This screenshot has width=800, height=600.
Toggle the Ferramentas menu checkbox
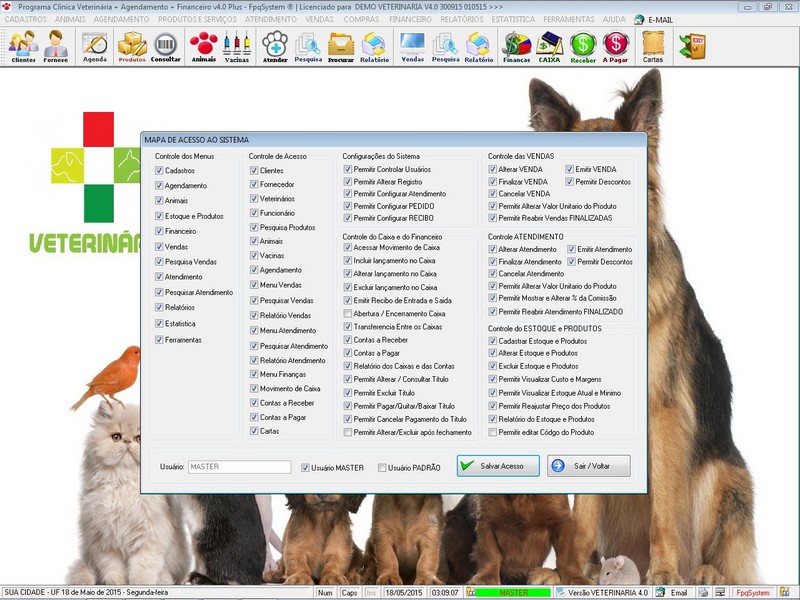pyautogui.click(x=159, y=340)
